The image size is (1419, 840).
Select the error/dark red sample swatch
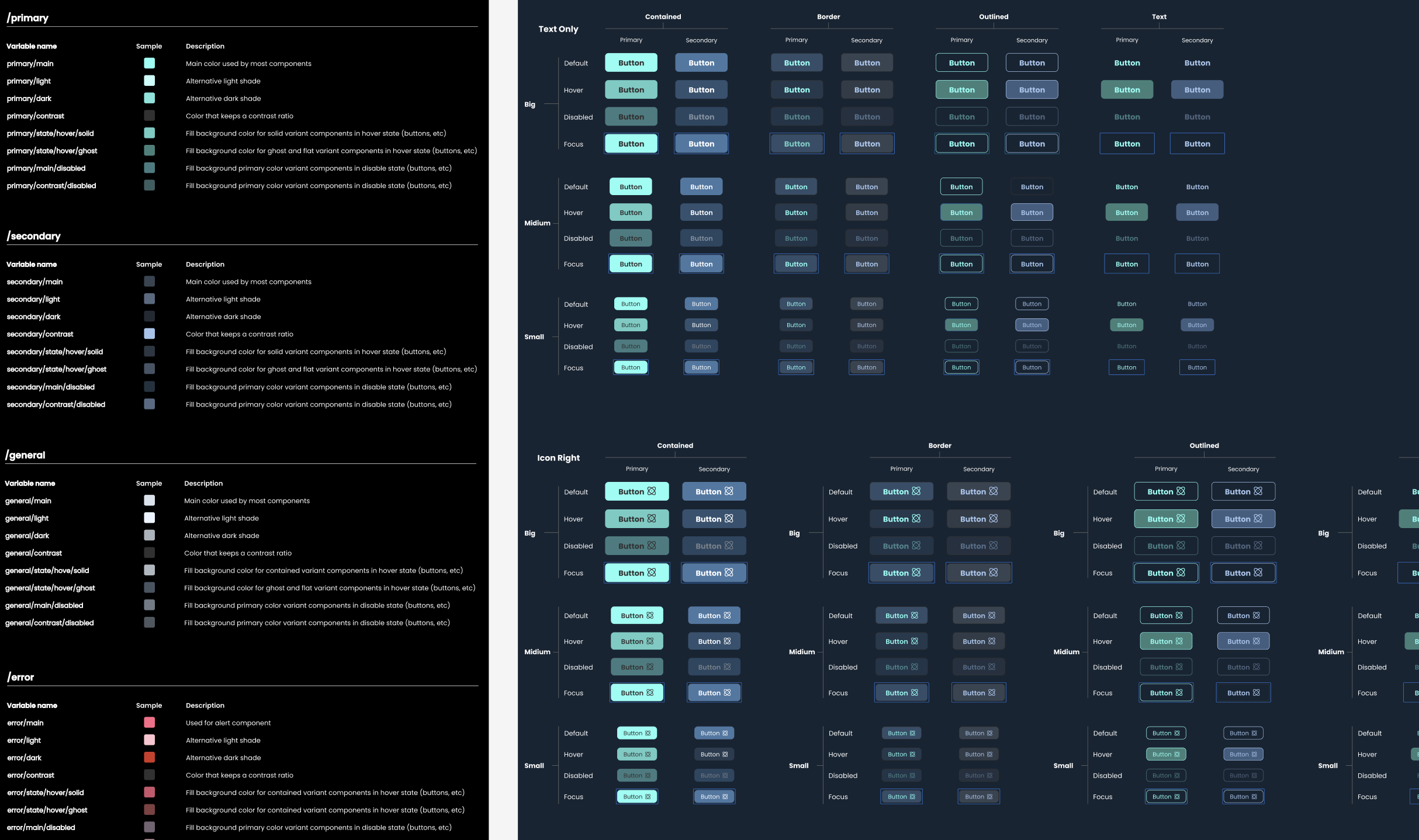[150, 758]
